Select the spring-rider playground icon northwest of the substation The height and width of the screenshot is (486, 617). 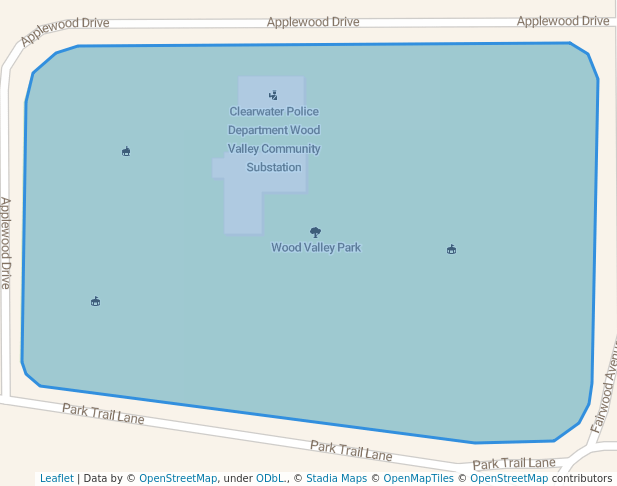(x=126, y=151)
